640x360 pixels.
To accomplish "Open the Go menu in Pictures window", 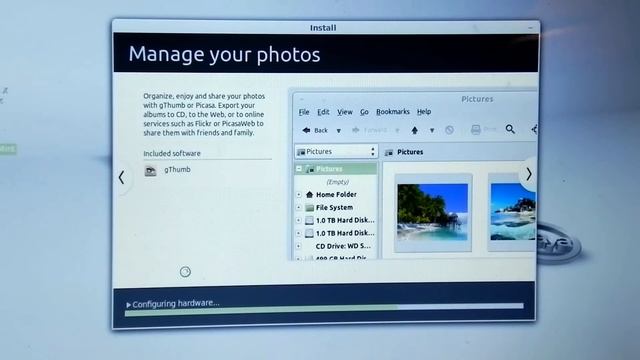I will pos(364,112).
